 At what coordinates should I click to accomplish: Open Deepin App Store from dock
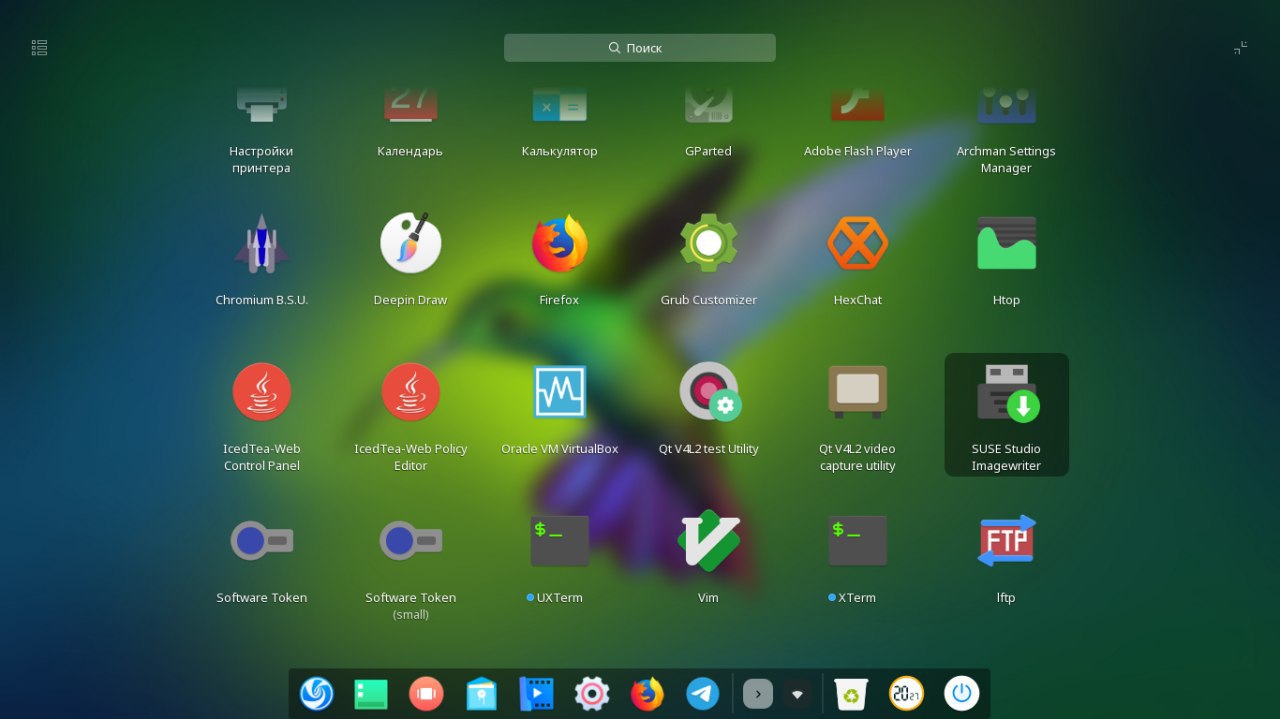pyautogui.click(x=481, y=693)
